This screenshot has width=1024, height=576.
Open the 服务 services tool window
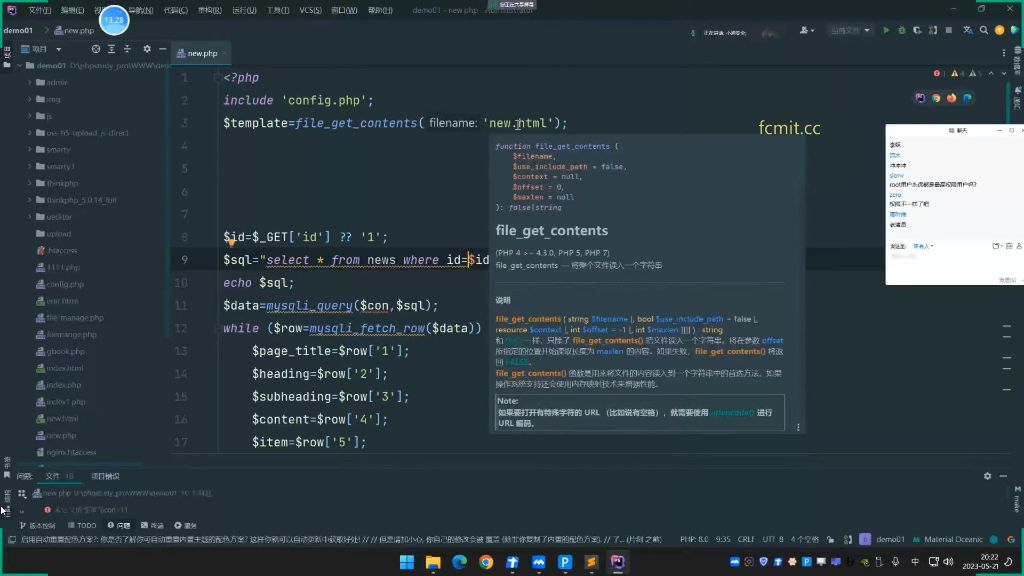(185, 525)
